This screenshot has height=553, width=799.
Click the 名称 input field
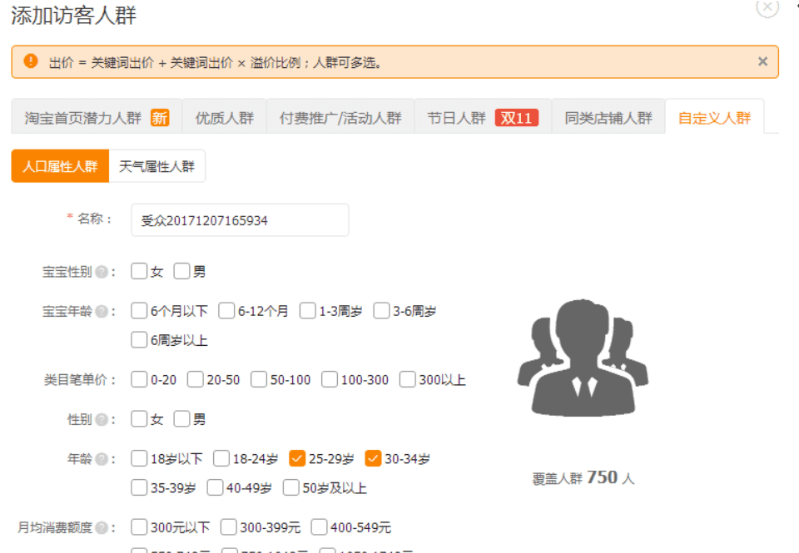tap(240, 220)
